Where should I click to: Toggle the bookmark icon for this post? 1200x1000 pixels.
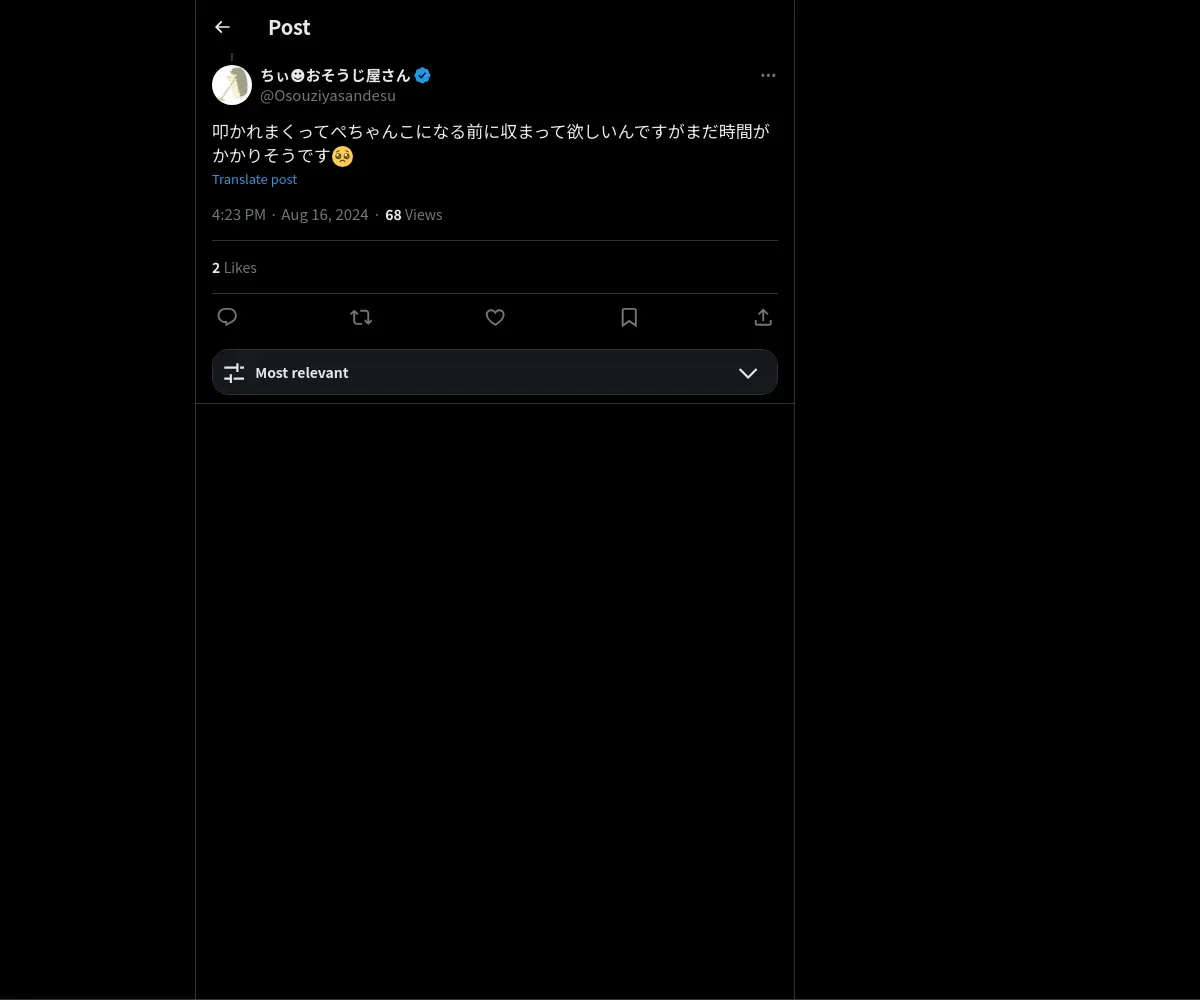point(629,317)
